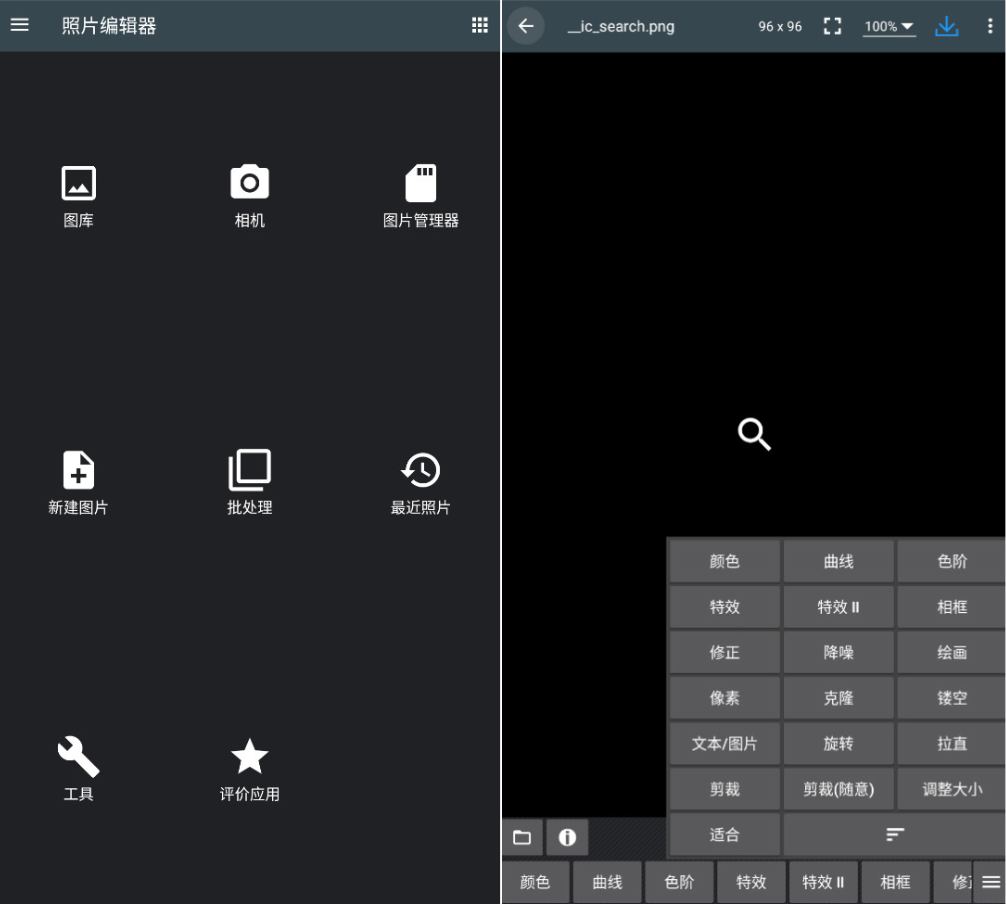1006x904 pixels.
Task: Open the 工具 wrench icon
Action: (x=79, y=757)
